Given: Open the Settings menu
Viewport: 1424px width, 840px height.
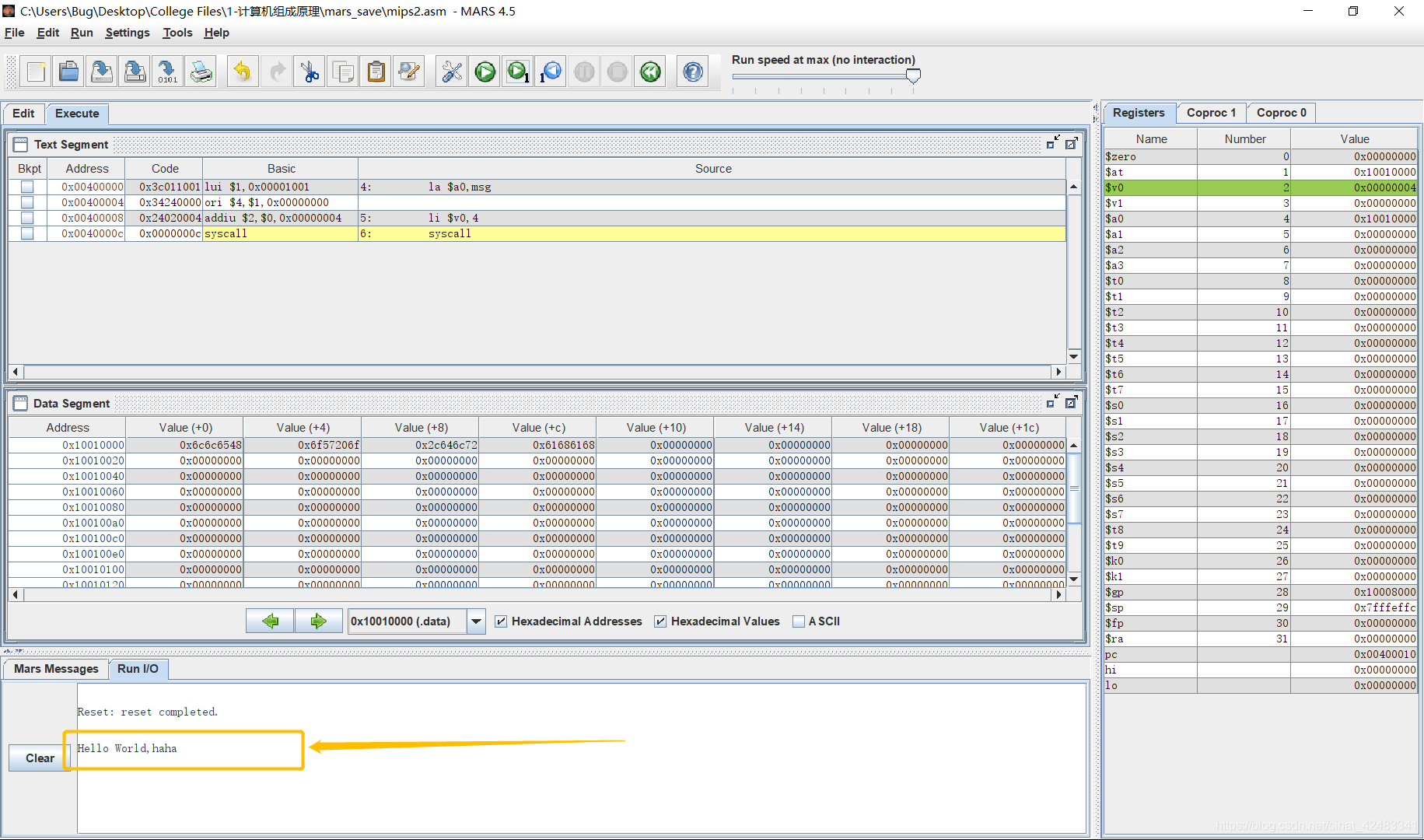Looking at the screenshot, I should pyautogui.click(x=128, y=33).
